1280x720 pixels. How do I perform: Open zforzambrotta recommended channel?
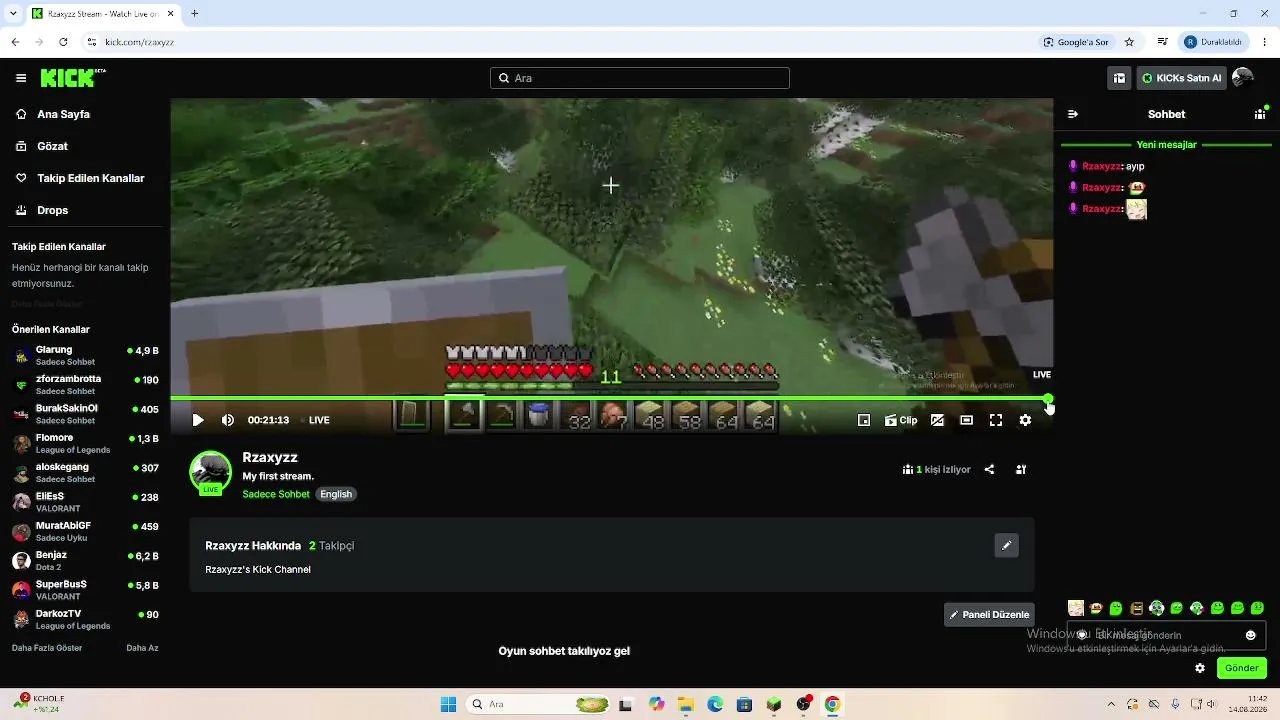85,384
